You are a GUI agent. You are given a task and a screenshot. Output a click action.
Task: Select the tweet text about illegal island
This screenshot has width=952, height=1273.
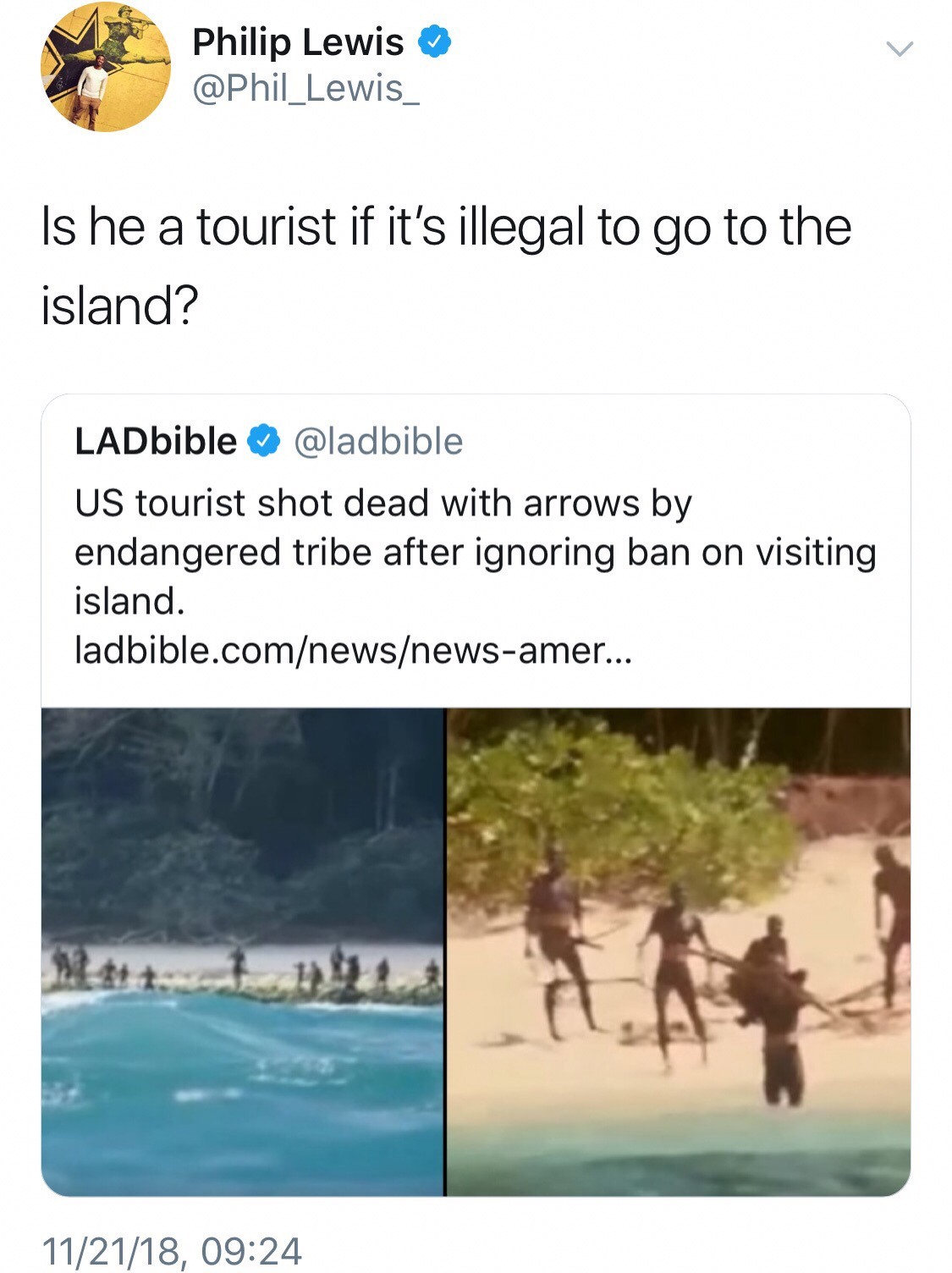tap(447, 266)
